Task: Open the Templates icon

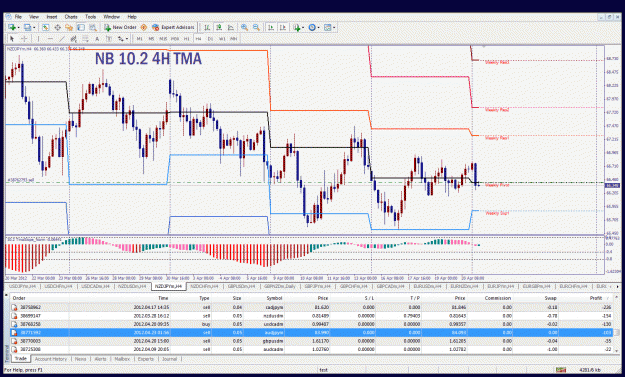Action: point(328,27)
